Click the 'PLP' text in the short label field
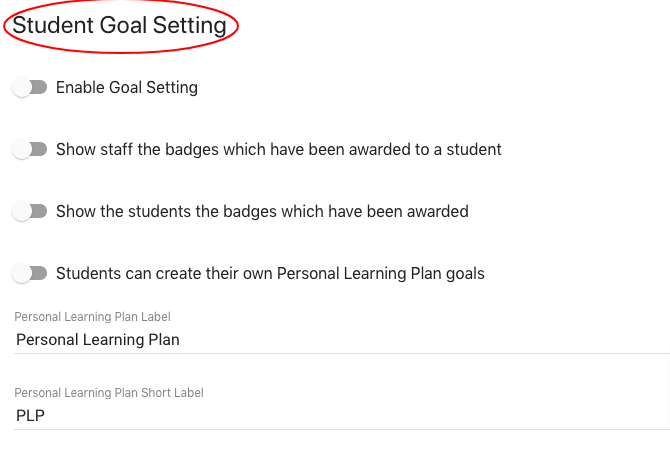 [31, 416]
